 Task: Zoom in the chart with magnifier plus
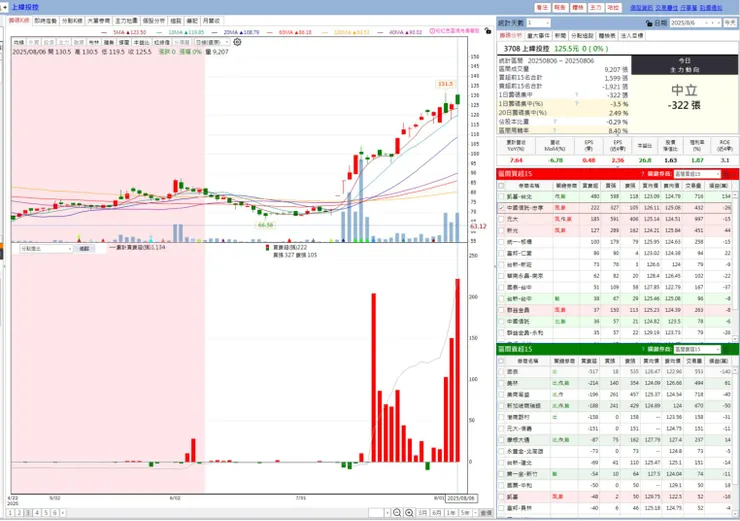pyautogui.click(x=409, y=513)
